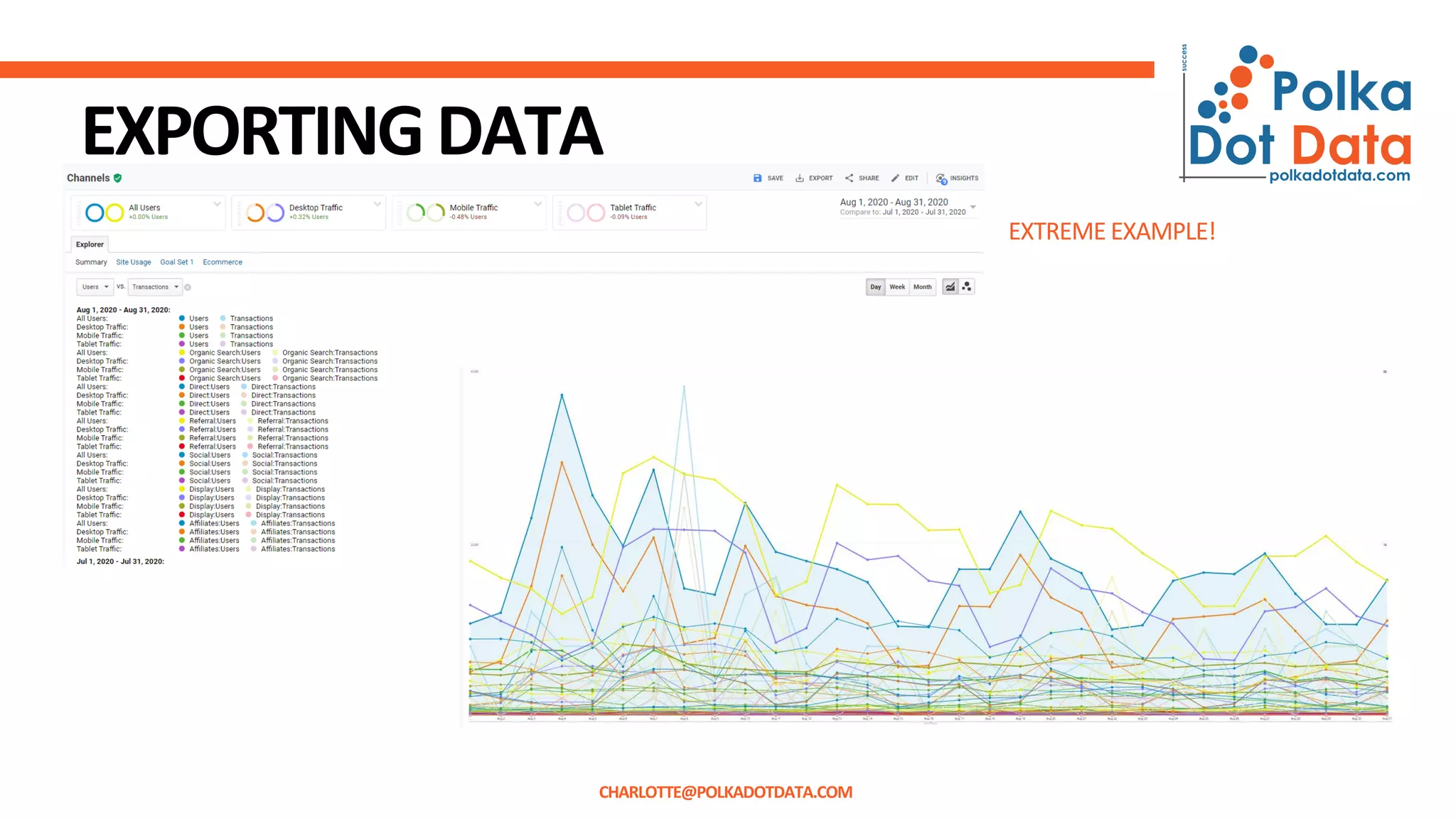
Task: Click All Users 'Users' blue legend dot
Action: 182,318
